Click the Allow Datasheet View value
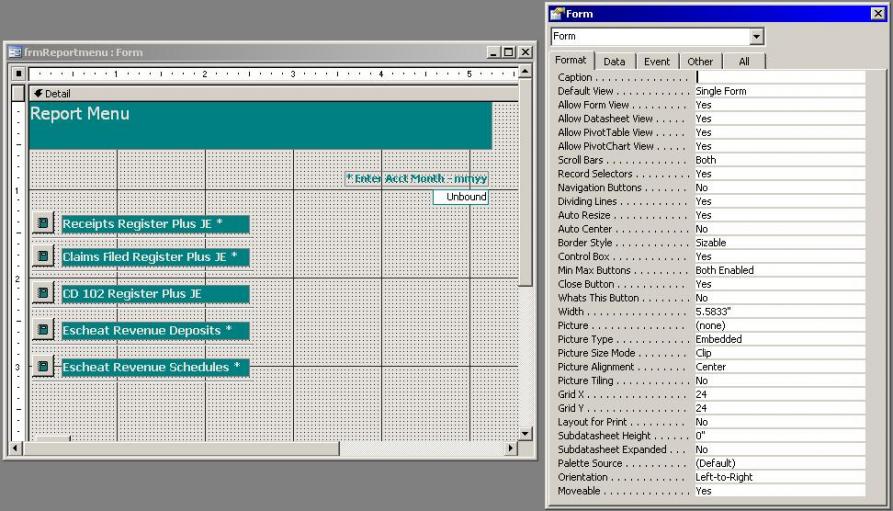The image size is (893, 511). tap(780, 118)
